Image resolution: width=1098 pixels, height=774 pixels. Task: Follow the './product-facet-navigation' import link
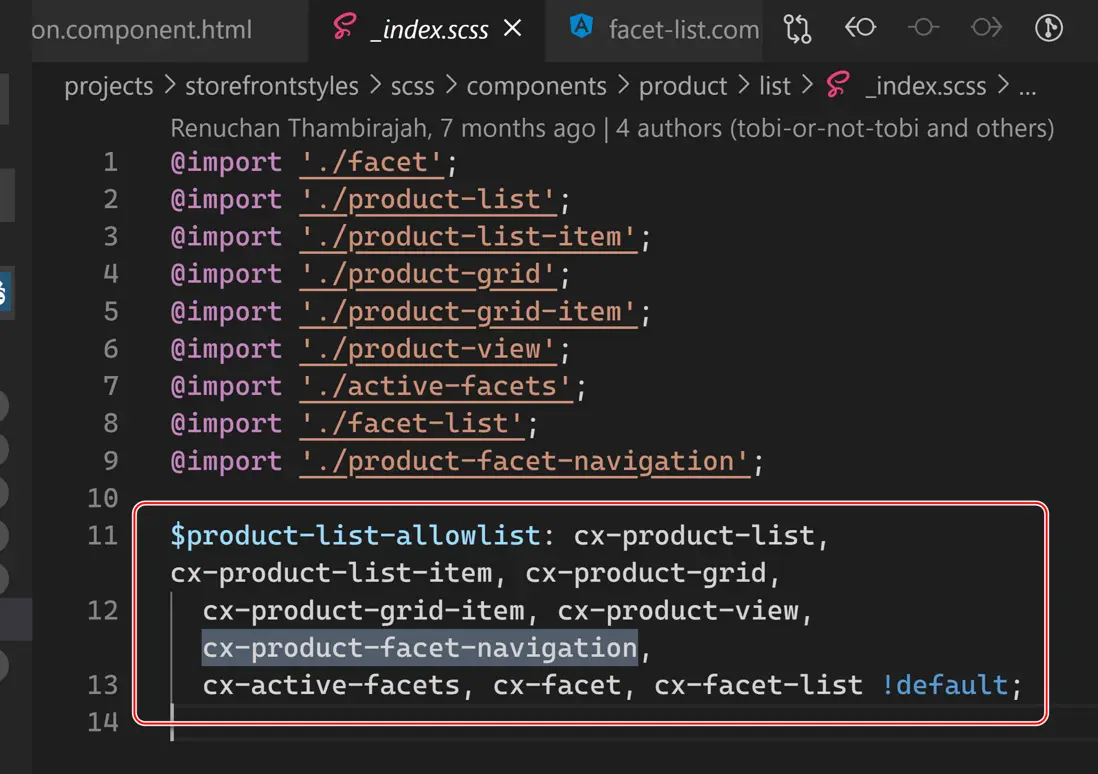524,461
